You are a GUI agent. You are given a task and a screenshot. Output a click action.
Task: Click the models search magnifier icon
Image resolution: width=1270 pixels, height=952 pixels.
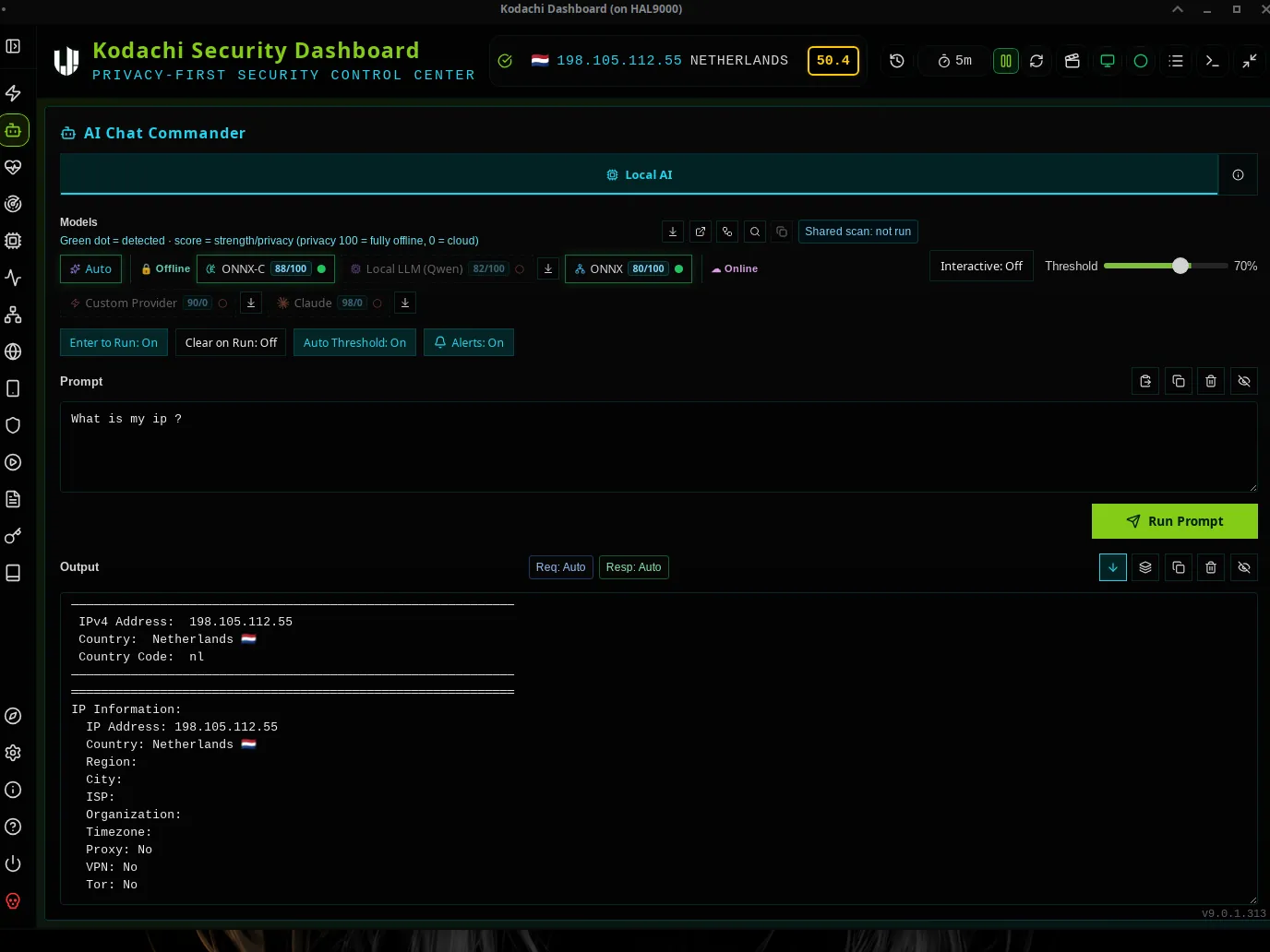click(x=755, y=232)
